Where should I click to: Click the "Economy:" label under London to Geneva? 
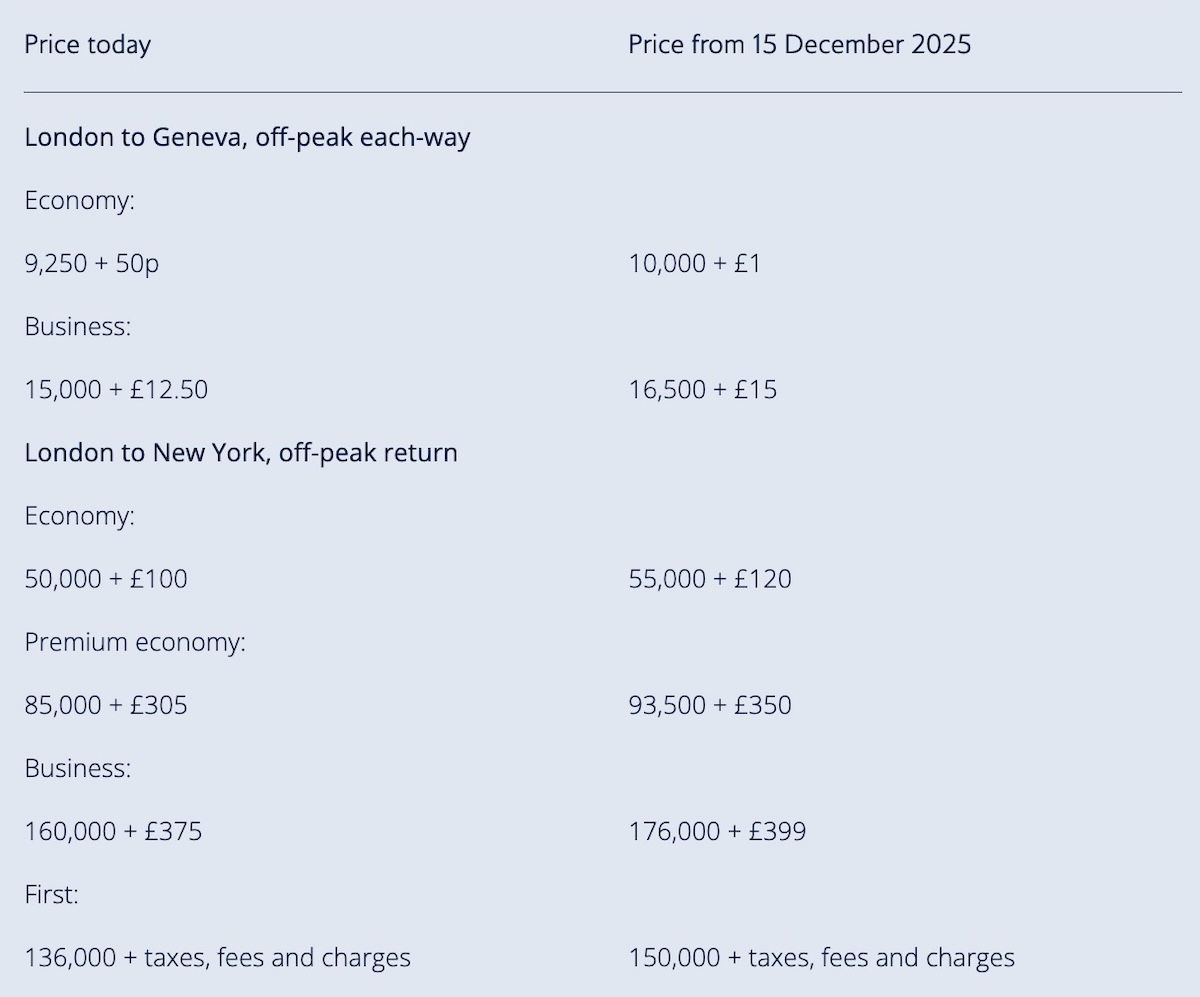[x=79, y=201]
